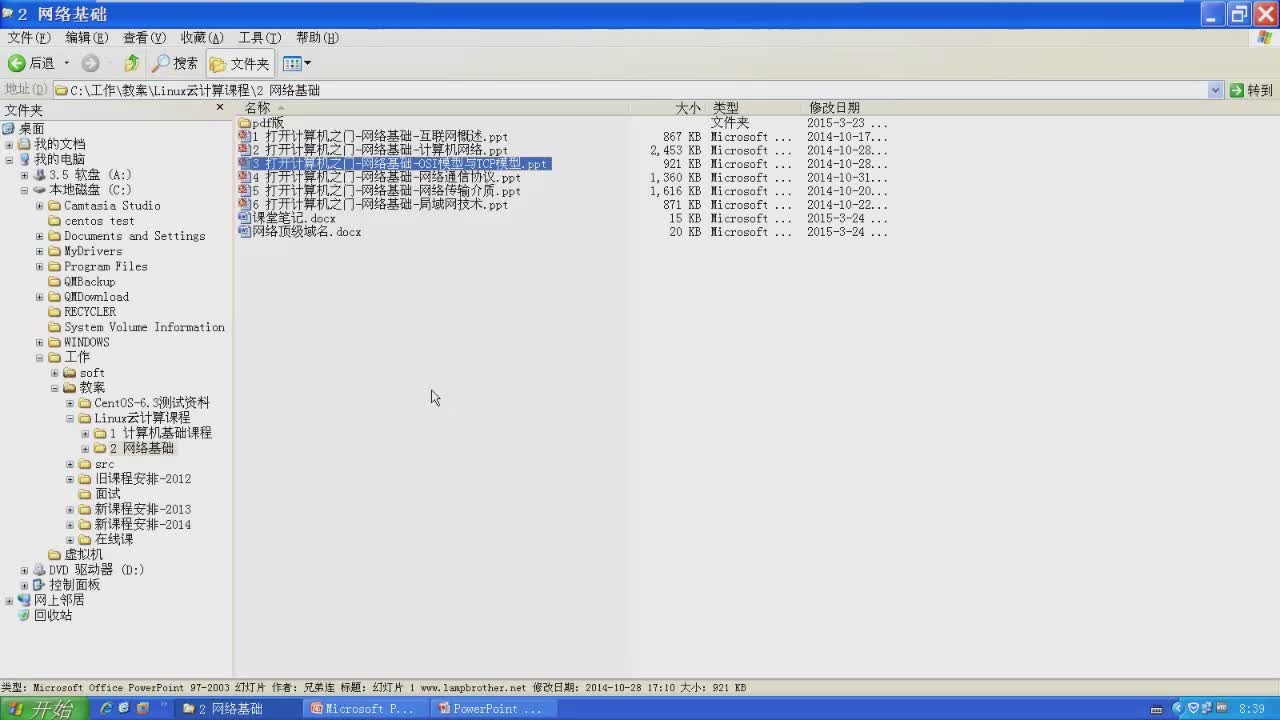Click the Go (转到) button
Viewport: 1280px width, 720px height.
point(1252,90)
